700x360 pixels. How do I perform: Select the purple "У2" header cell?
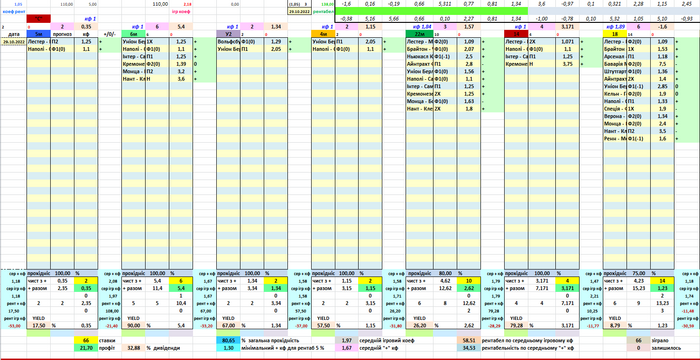coord(228,33)
